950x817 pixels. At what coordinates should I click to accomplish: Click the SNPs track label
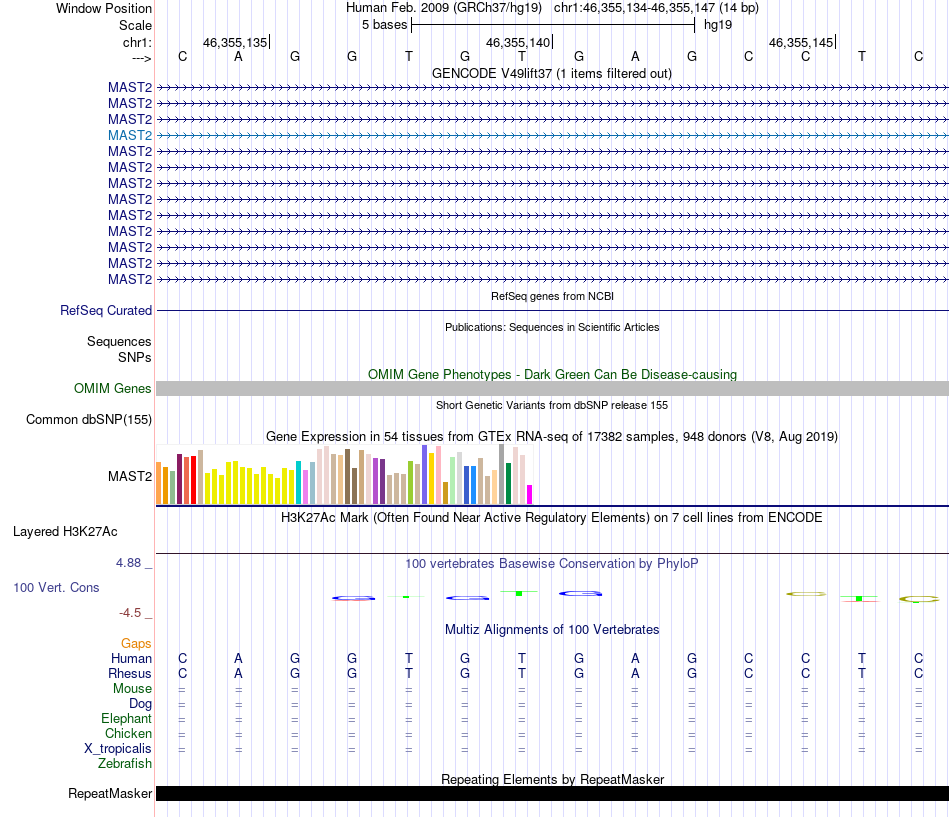coord(135,357)
